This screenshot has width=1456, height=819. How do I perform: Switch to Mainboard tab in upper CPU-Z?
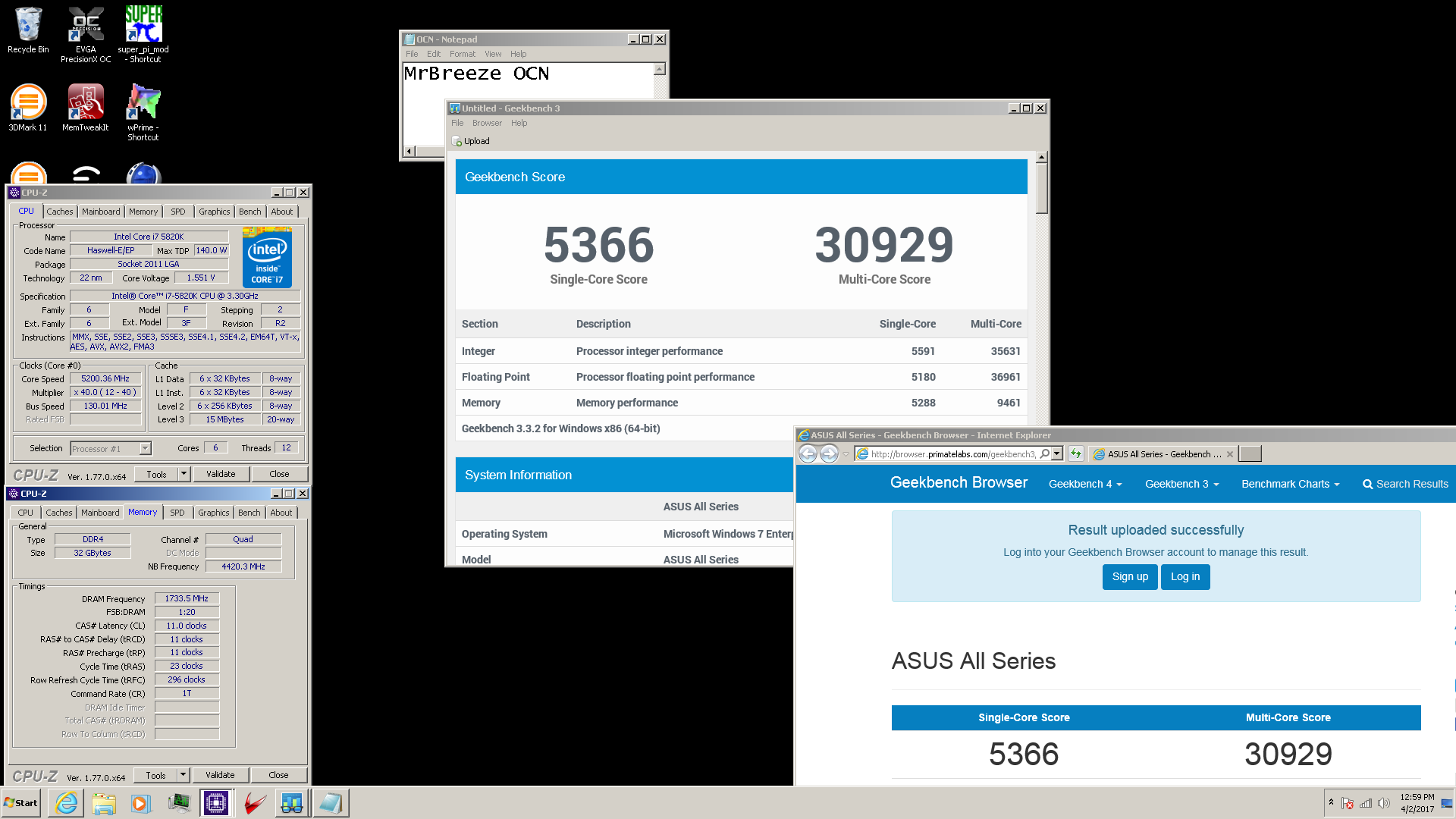[101, 212]
